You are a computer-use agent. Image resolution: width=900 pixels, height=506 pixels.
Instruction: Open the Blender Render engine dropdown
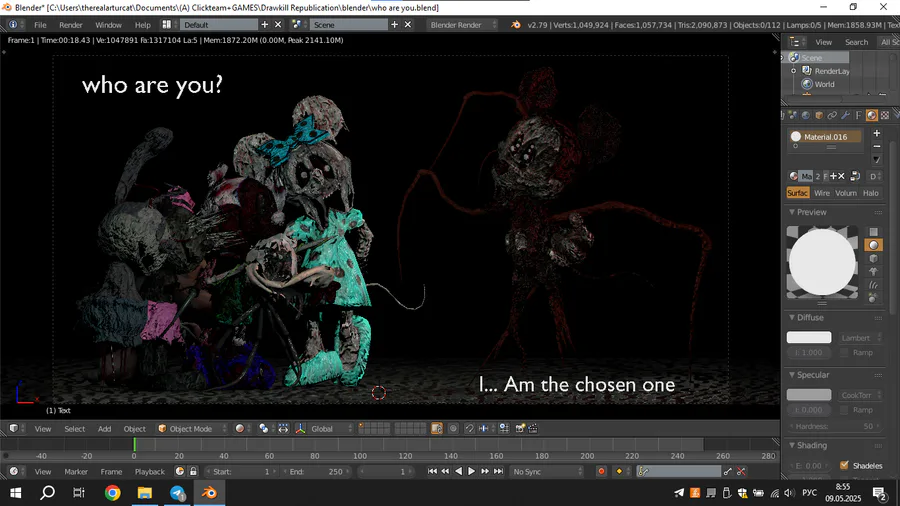point(463,25)
